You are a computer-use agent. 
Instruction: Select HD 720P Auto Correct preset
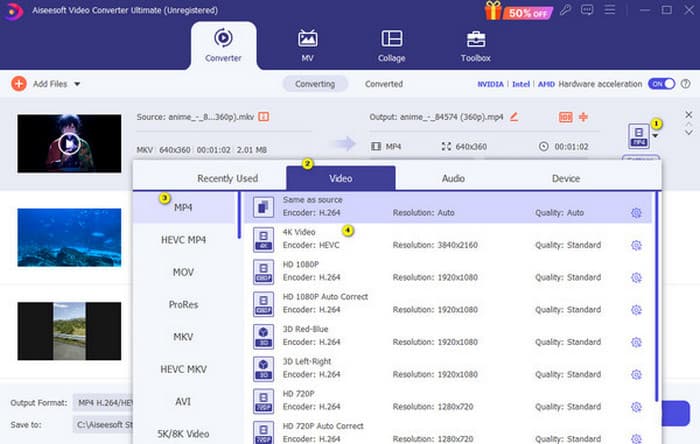click(x=448, y=432)
